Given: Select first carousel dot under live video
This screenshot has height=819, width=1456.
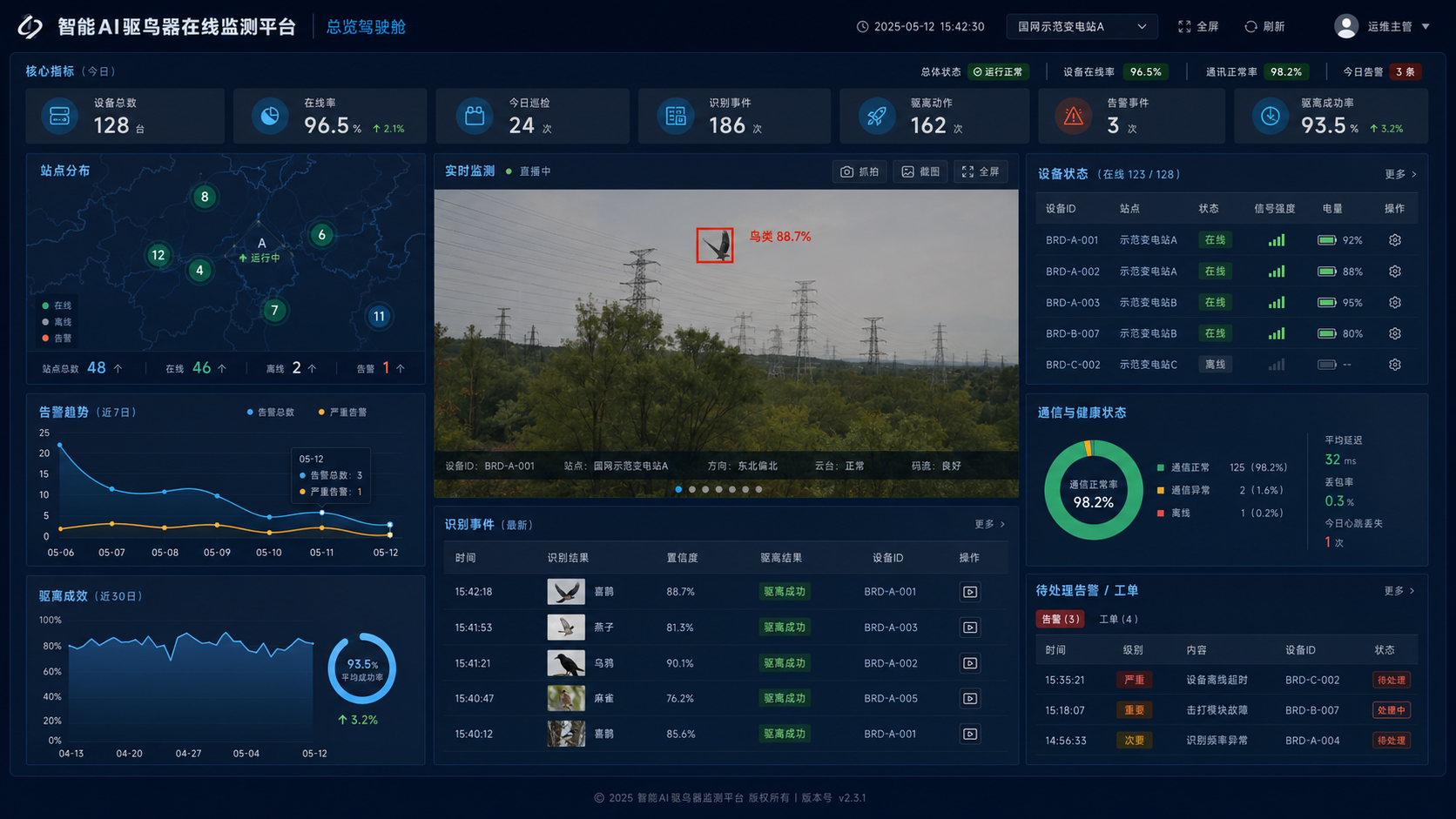Looking at the screenshot, I should coord(678,489).
